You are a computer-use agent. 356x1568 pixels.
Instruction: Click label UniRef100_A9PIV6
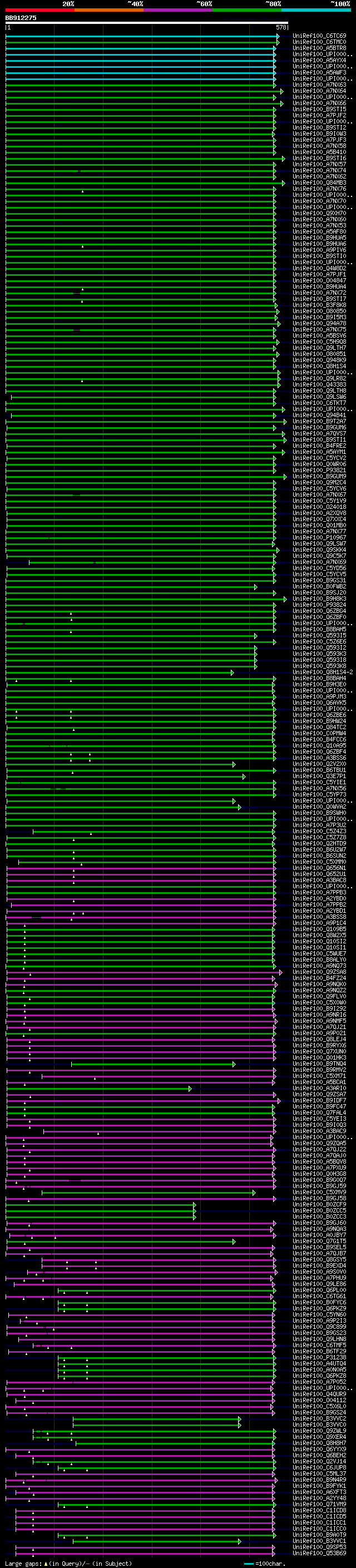pos(319,250)
